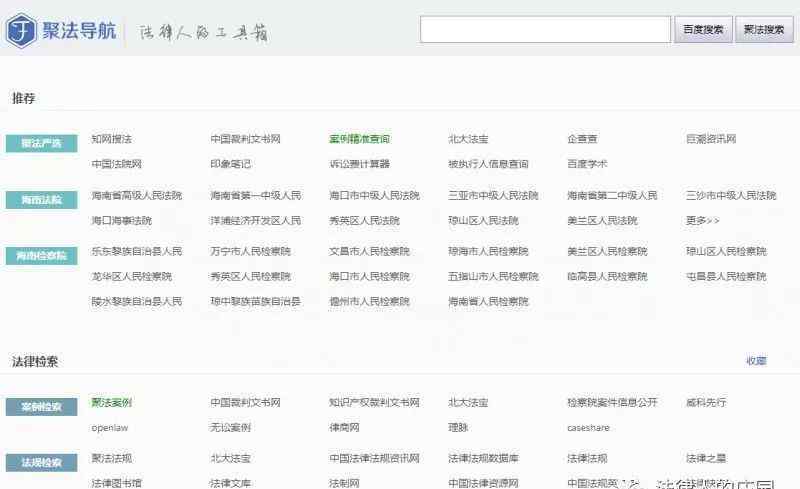Select the 法规检索 category label
This screenshot has height=489, width=800.
(x=41, y=463)
